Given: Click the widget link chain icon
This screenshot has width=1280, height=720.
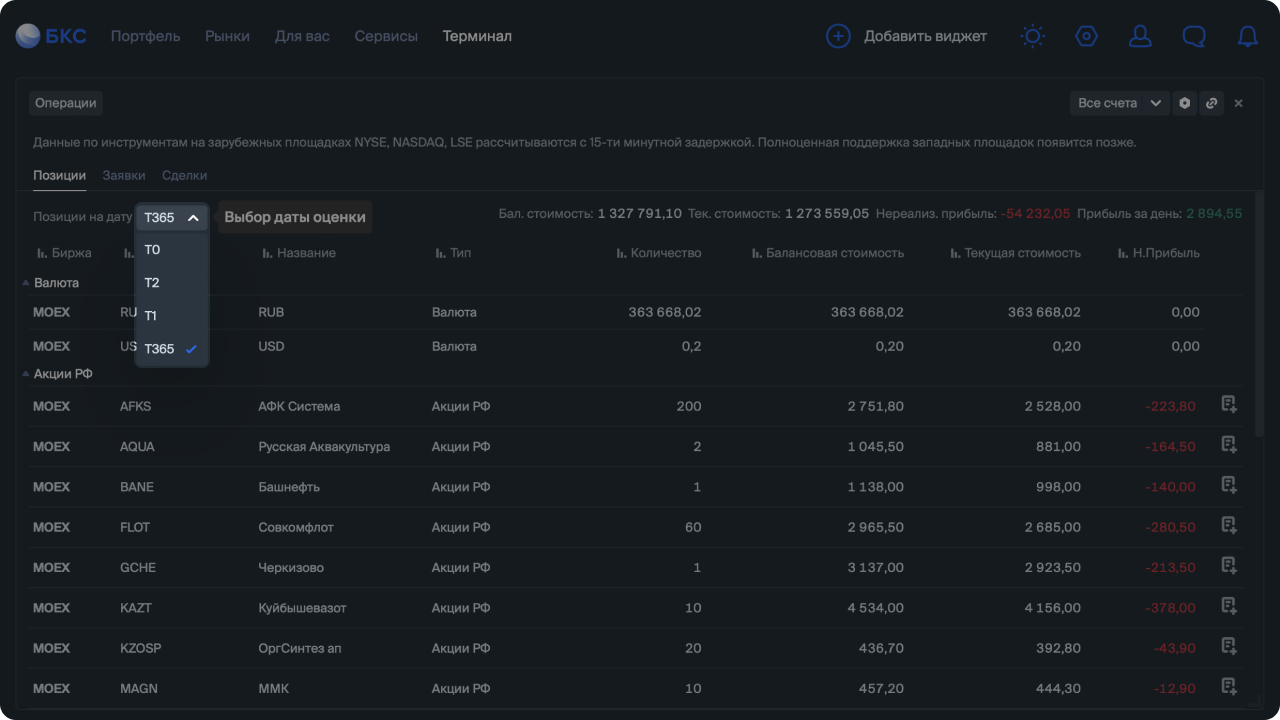Looking at the screenshot, I should coord(1212,103).
